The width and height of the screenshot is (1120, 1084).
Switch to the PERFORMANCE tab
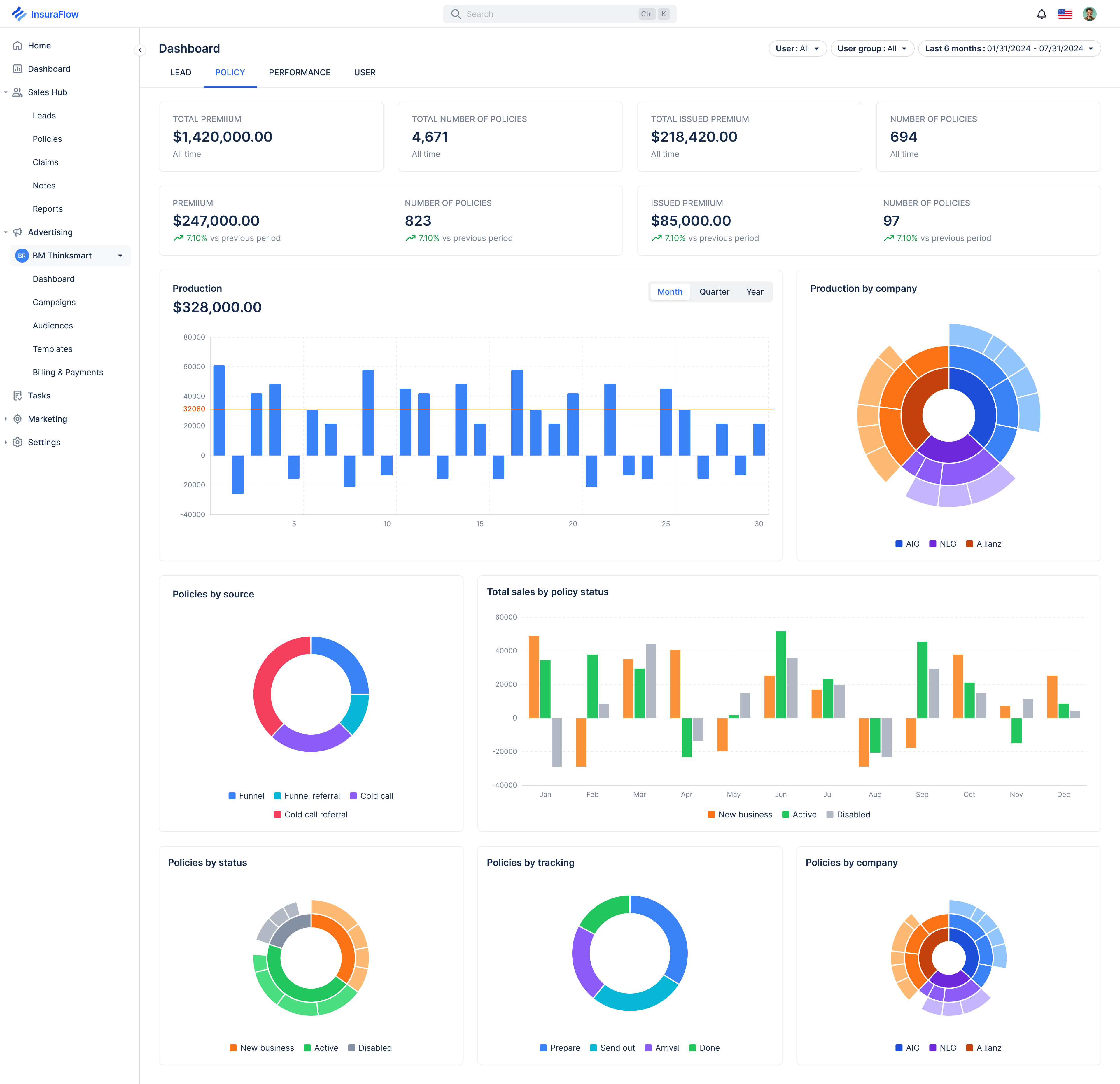300,73
